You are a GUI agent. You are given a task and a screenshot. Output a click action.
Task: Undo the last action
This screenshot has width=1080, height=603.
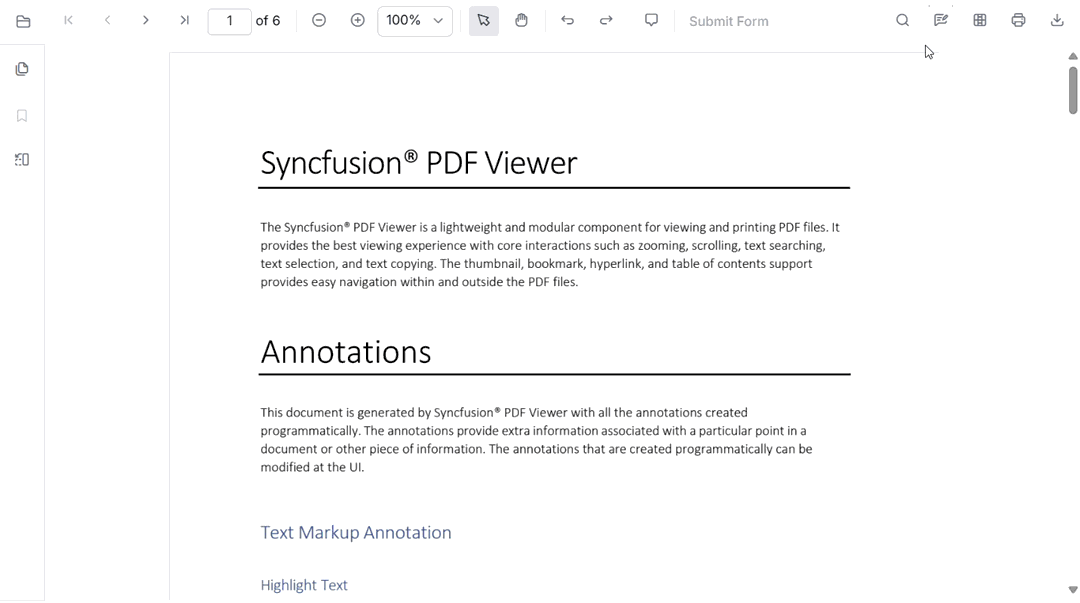[x=568, y=21]
